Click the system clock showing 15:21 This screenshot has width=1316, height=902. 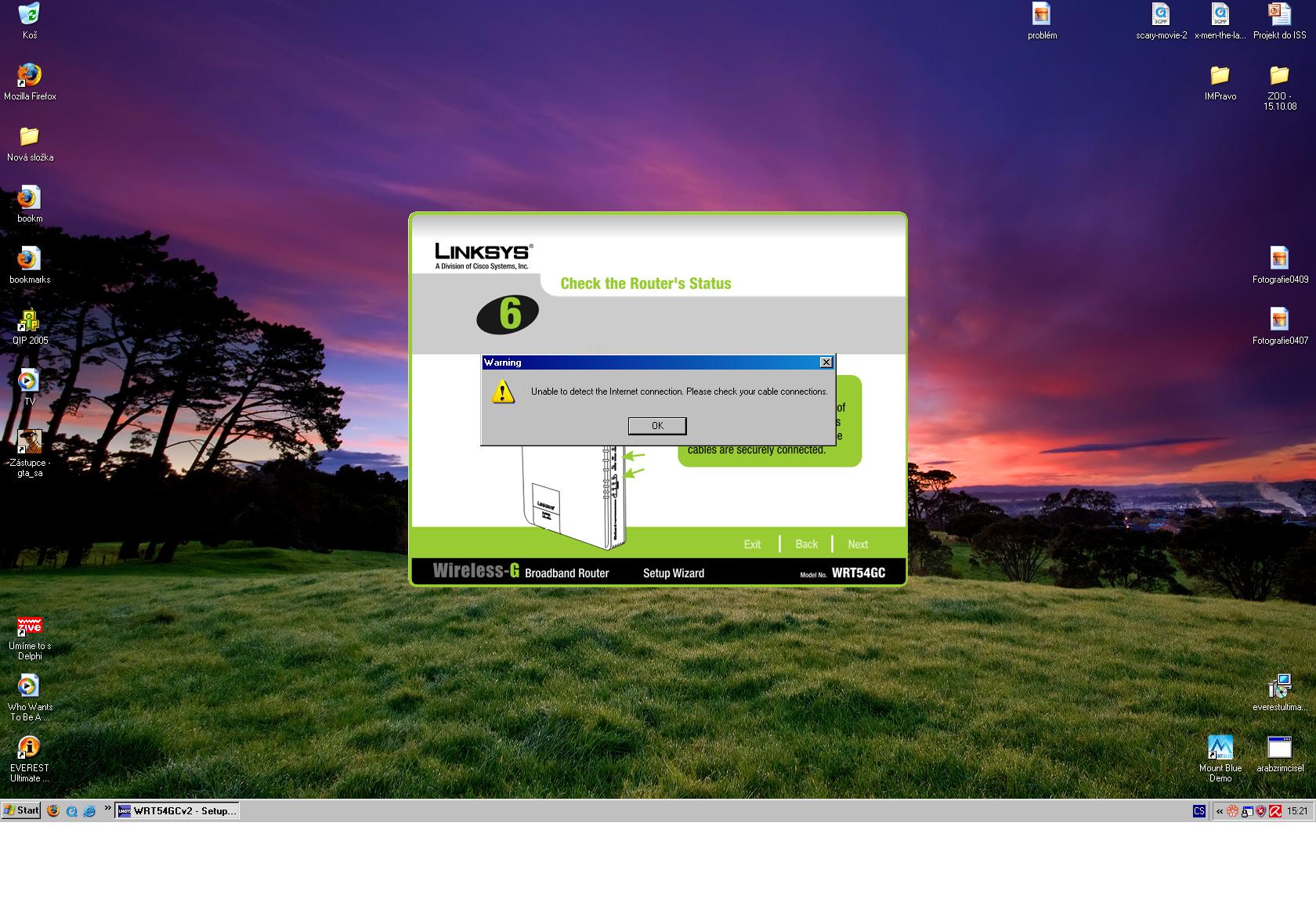point(1297,811)
